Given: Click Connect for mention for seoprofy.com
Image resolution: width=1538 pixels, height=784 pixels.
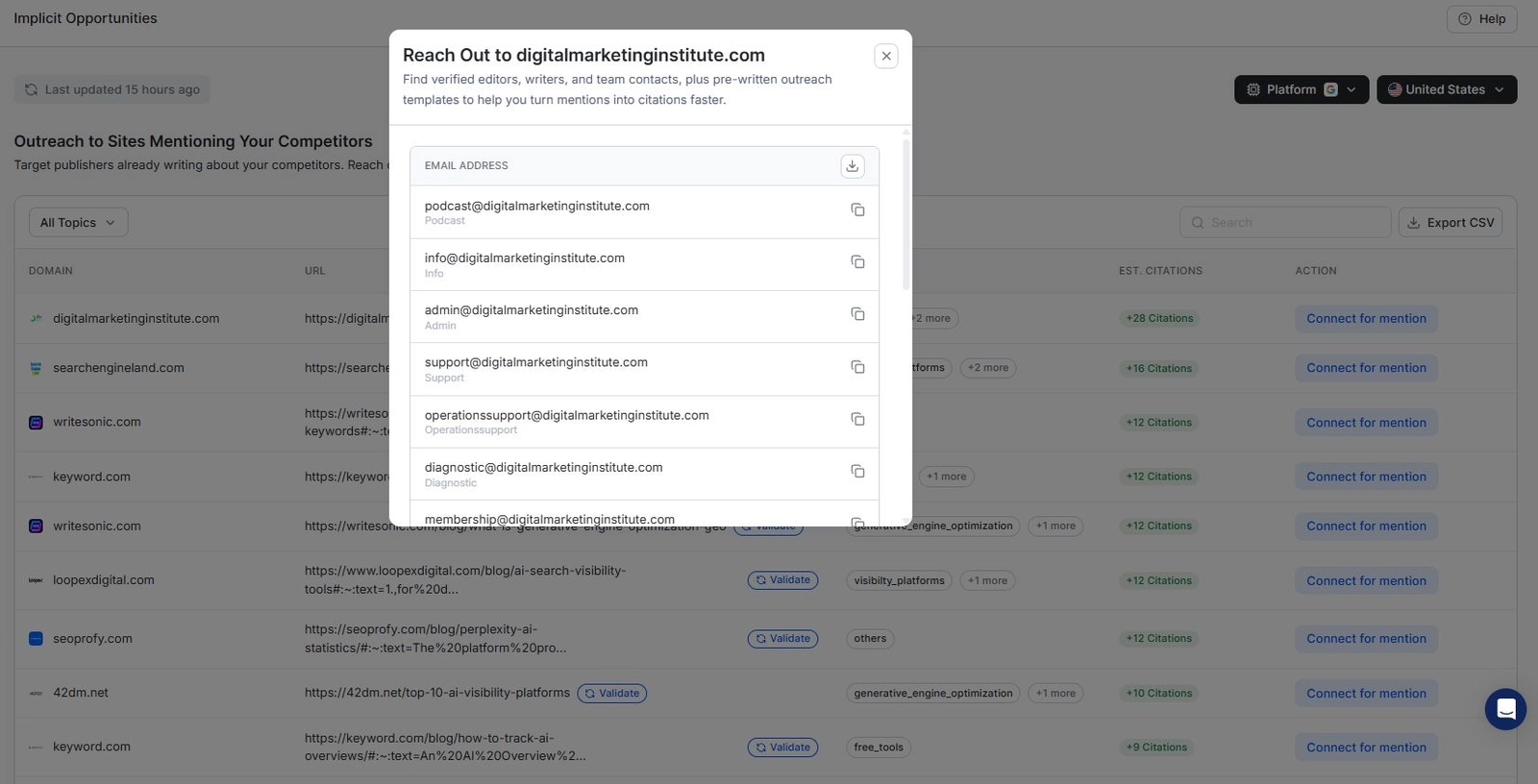Looking at the screenshot, I should (x=1365, y=639).
